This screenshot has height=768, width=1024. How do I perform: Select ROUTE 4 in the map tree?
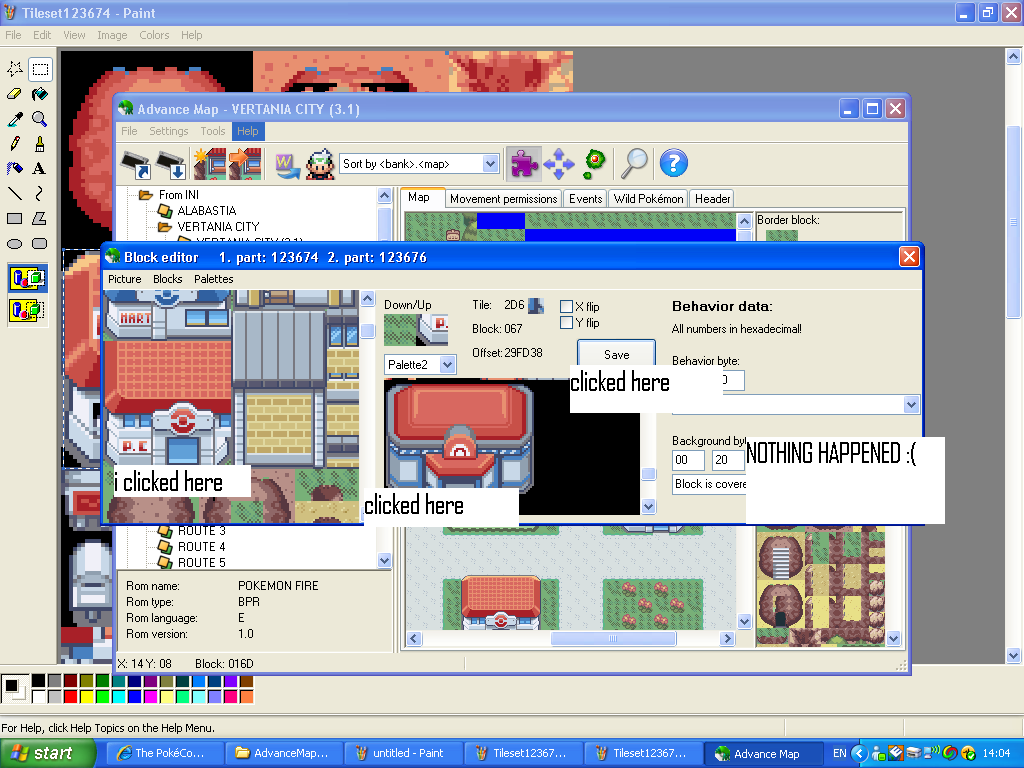201,547
